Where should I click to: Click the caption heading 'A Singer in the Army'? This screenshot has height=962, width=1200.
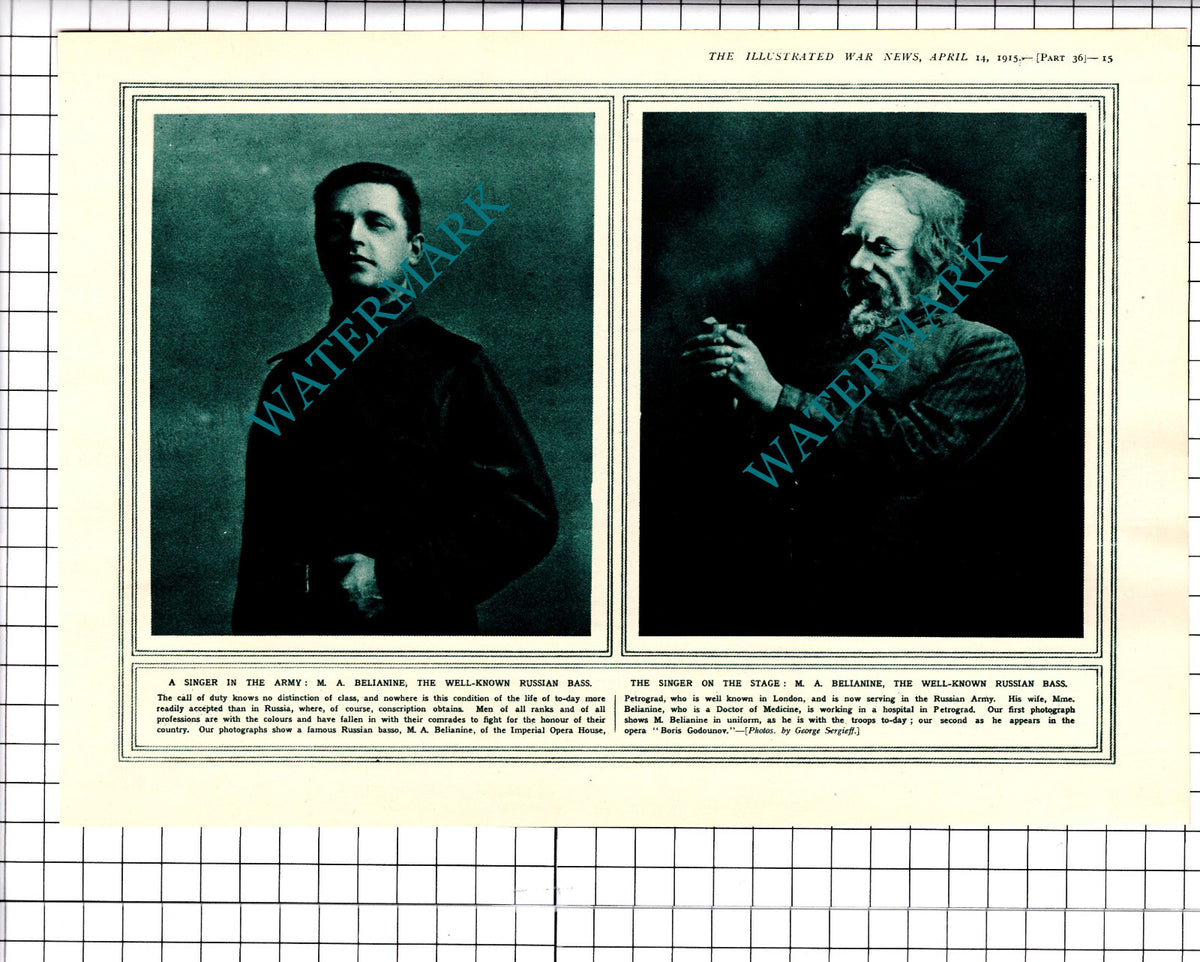(233, 683)
